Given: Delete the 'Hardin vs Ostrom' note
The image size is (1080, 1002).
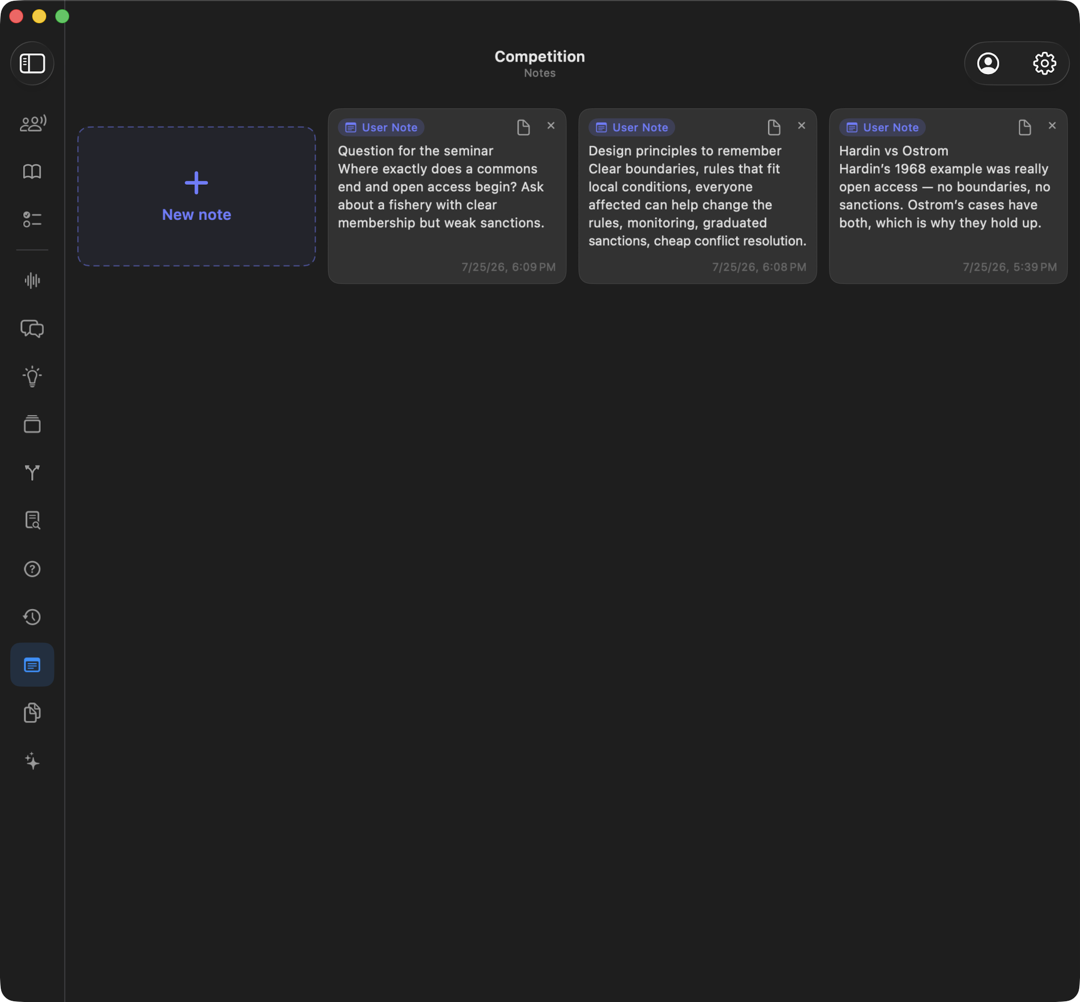Looking at the screenshot, I should (x=1052, y=125).
